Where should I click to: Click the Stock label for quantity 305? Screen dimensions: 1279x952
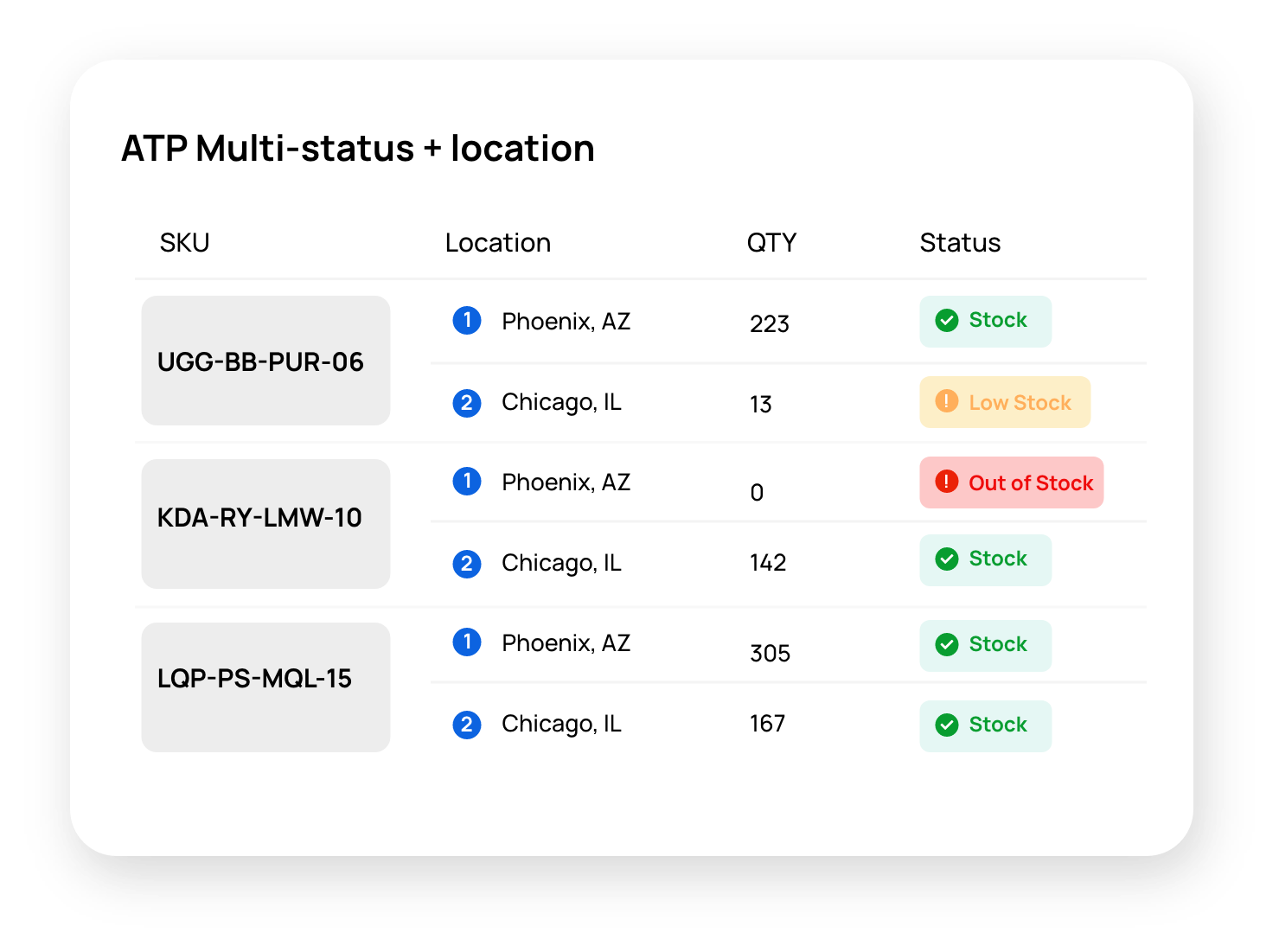pyautogui.click(x=998, y=644)
